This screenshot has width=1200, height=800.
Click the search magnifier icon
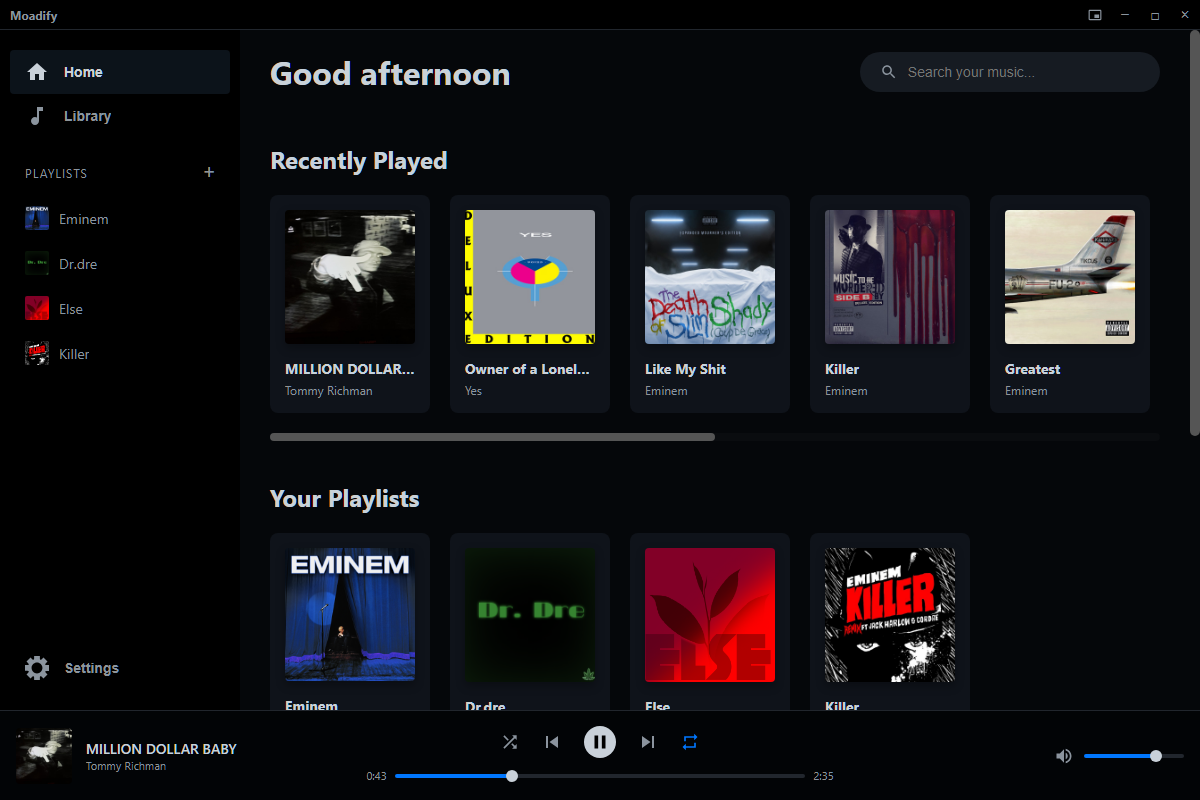coord(888,72)
